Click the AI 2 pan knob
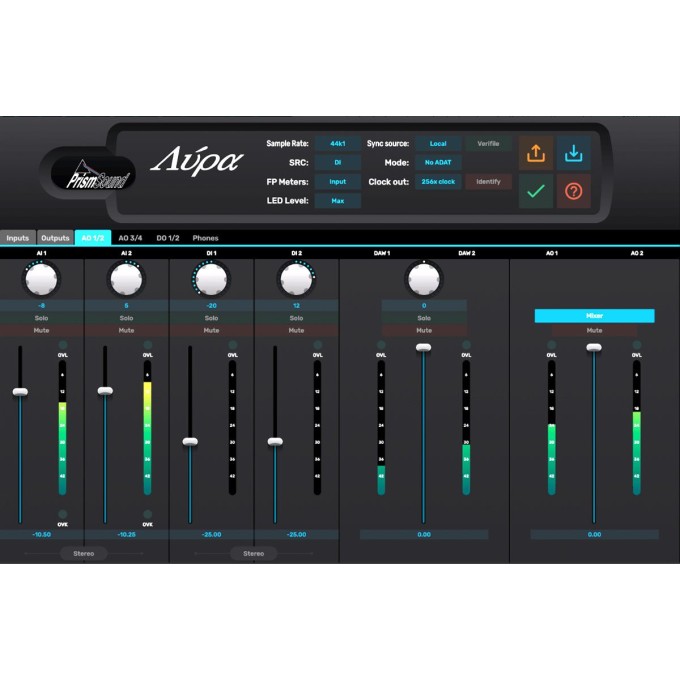 126,279
